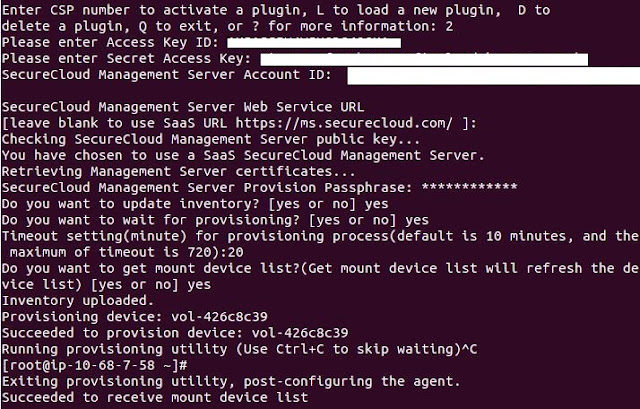Click "Succeeded to receive mount device list" text

pos(155,397)
